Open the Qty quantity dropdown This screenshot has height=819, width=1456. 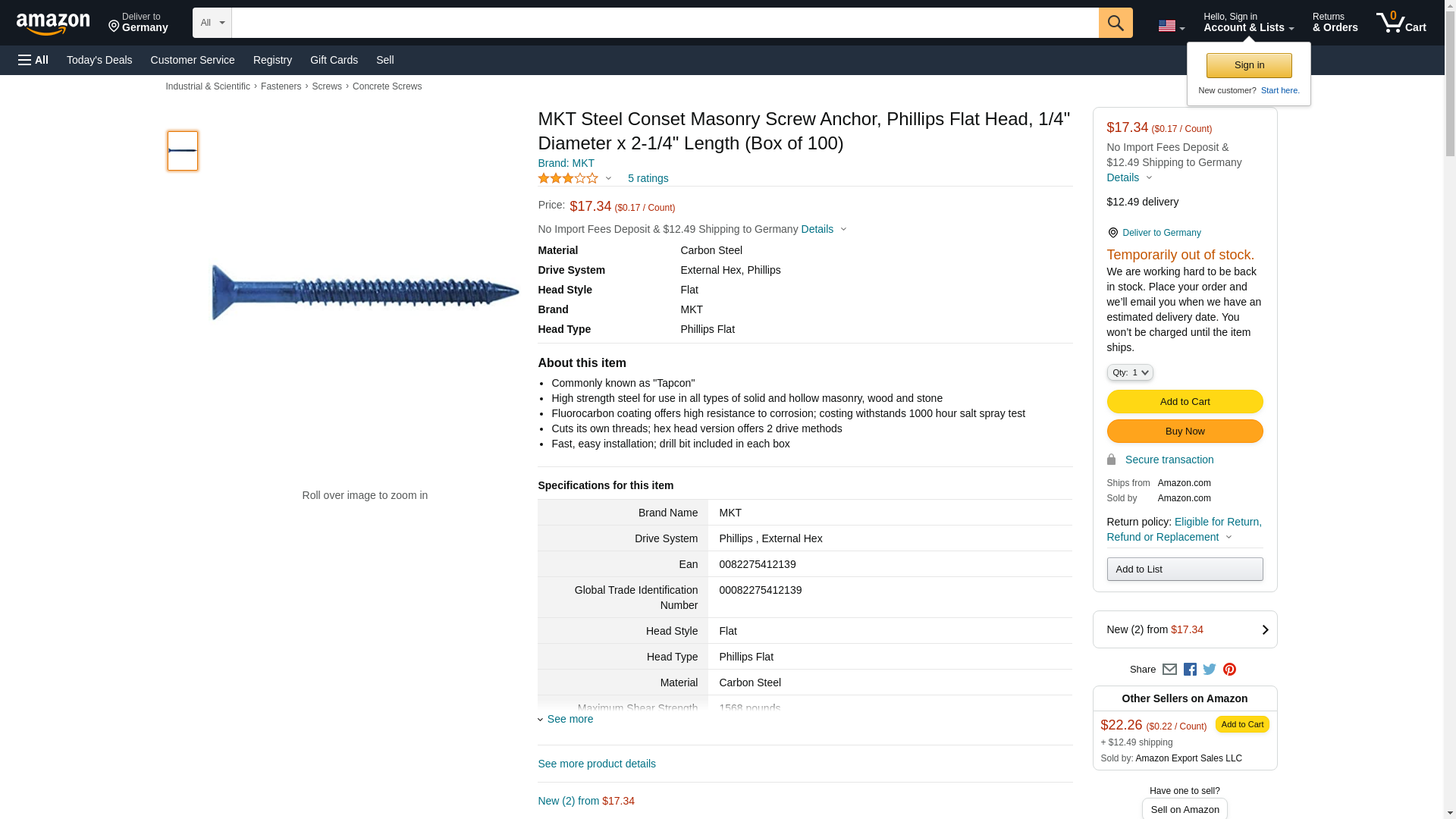click(x=1130, y=372)
